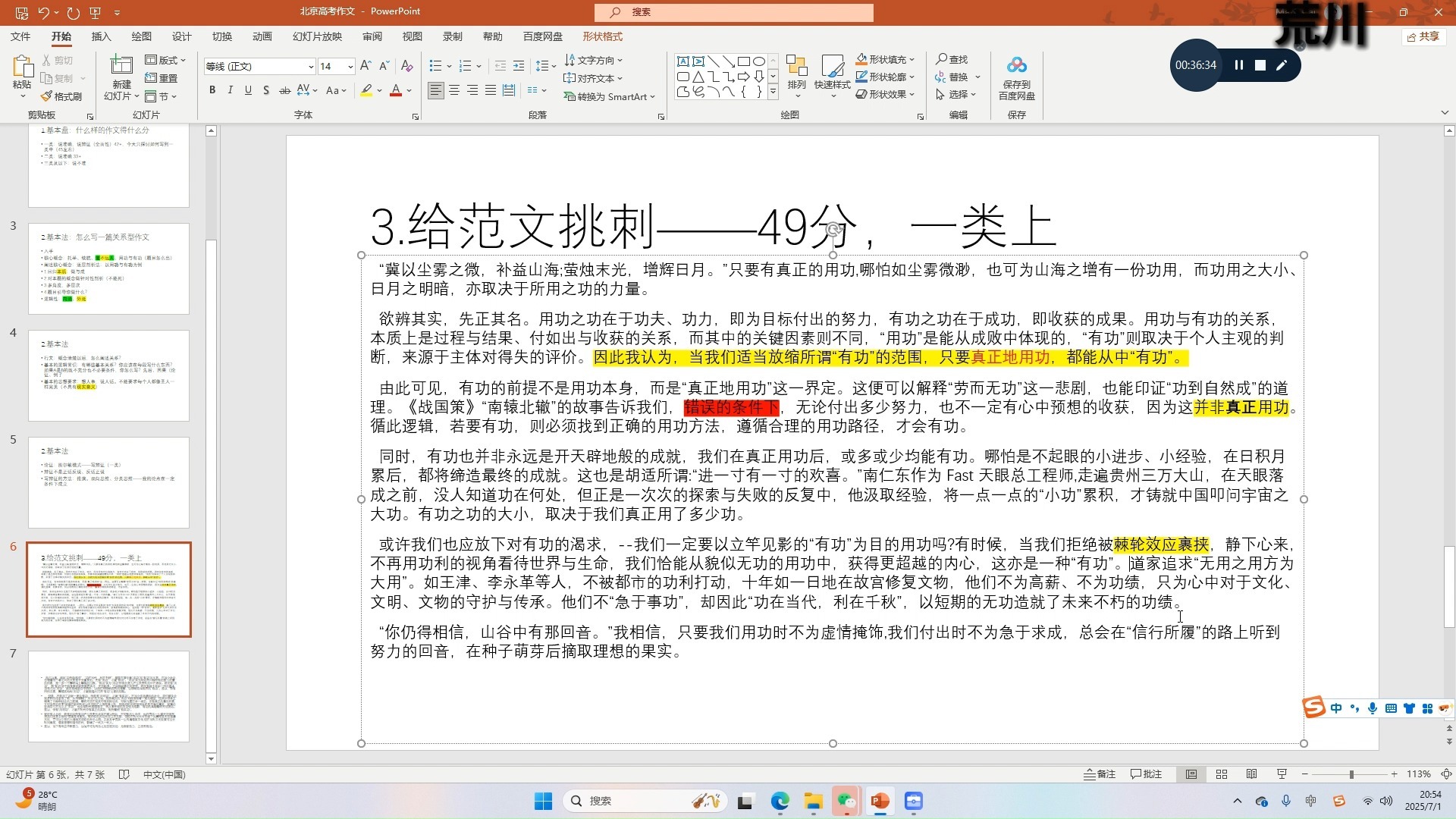The width and height of the screenshot is (1456, 819).
Task: Open the Insert ribbon tab
Action: click(101, 36)
